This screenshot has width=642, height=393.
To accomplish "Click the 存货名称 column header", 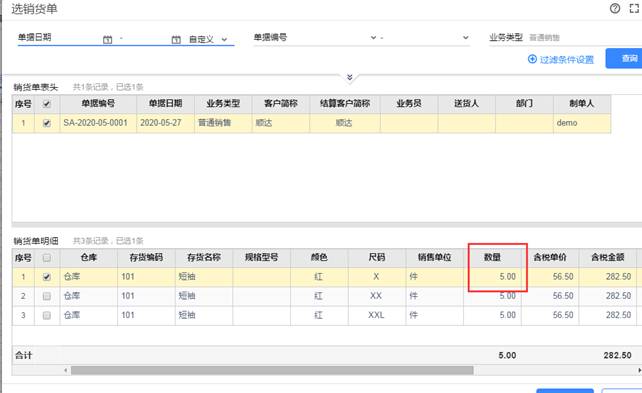I will pos(204,257).
